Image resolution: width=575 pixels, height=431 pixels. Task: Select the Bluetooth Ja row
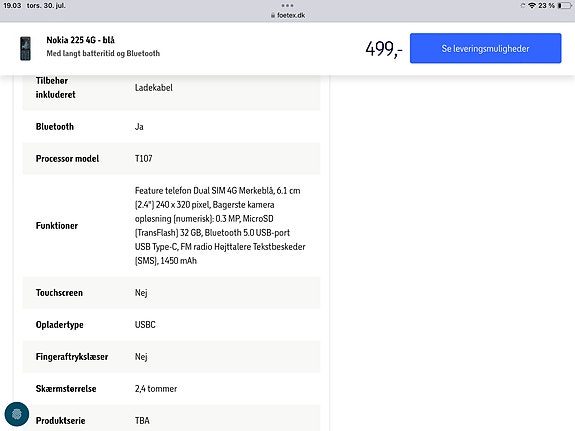(x=171, y=127)
